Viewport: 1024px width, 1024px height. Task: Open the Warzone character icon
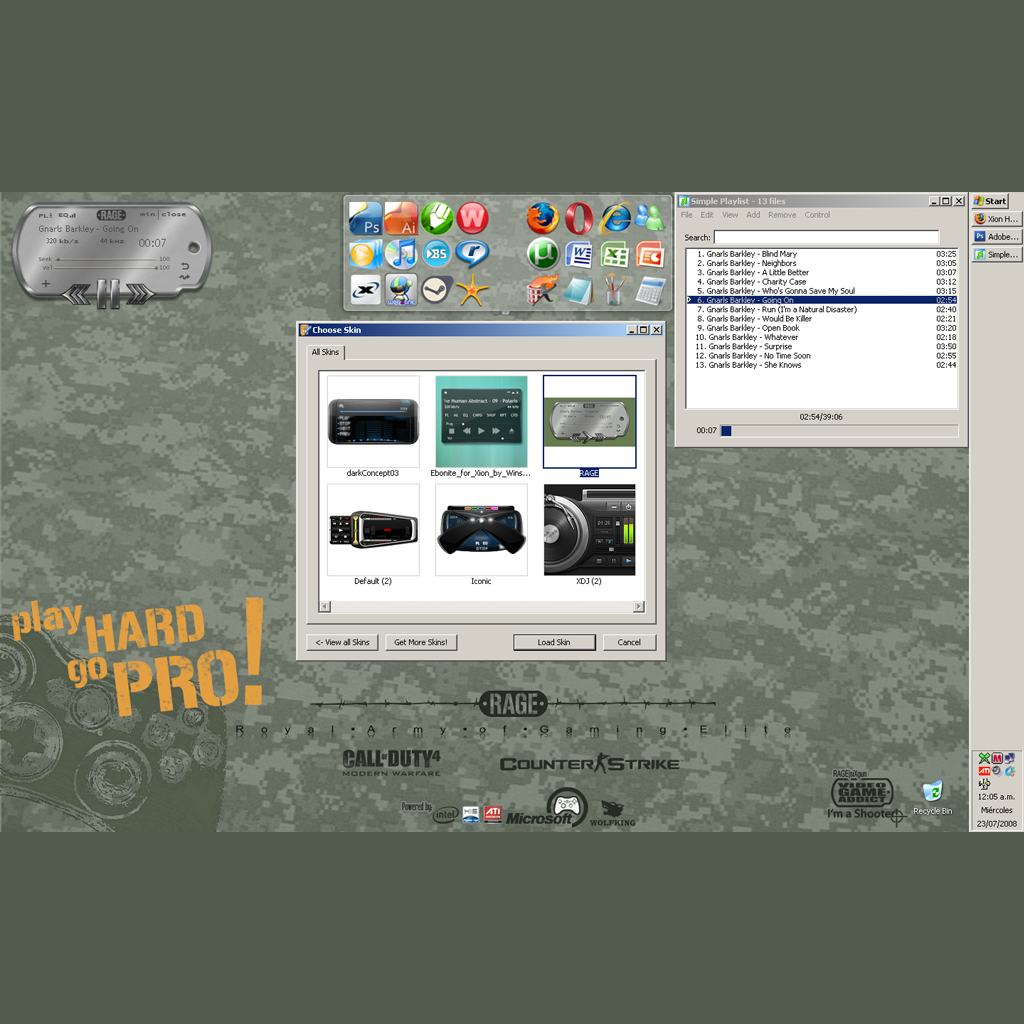coord(401,290)
